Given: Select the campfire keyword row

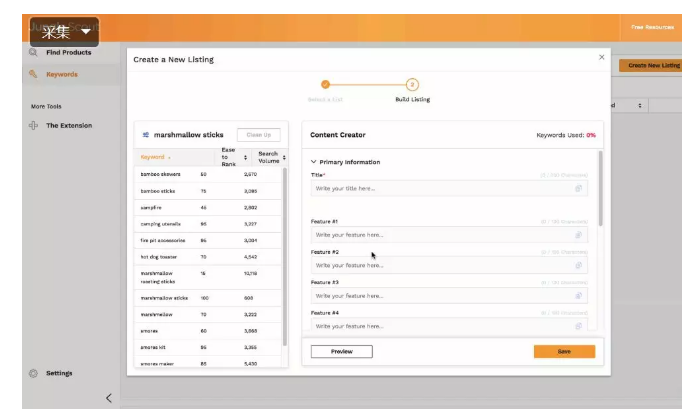Looking at the screenshot, I should 208,208.
